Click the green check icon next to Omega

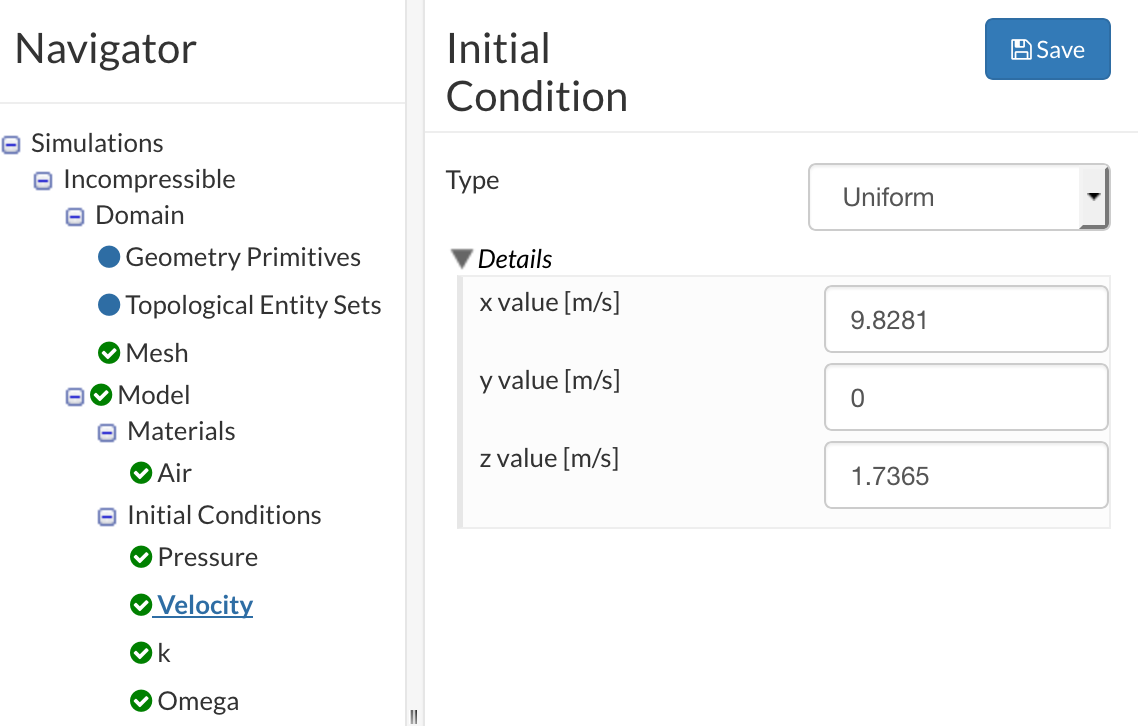point(141,701)
